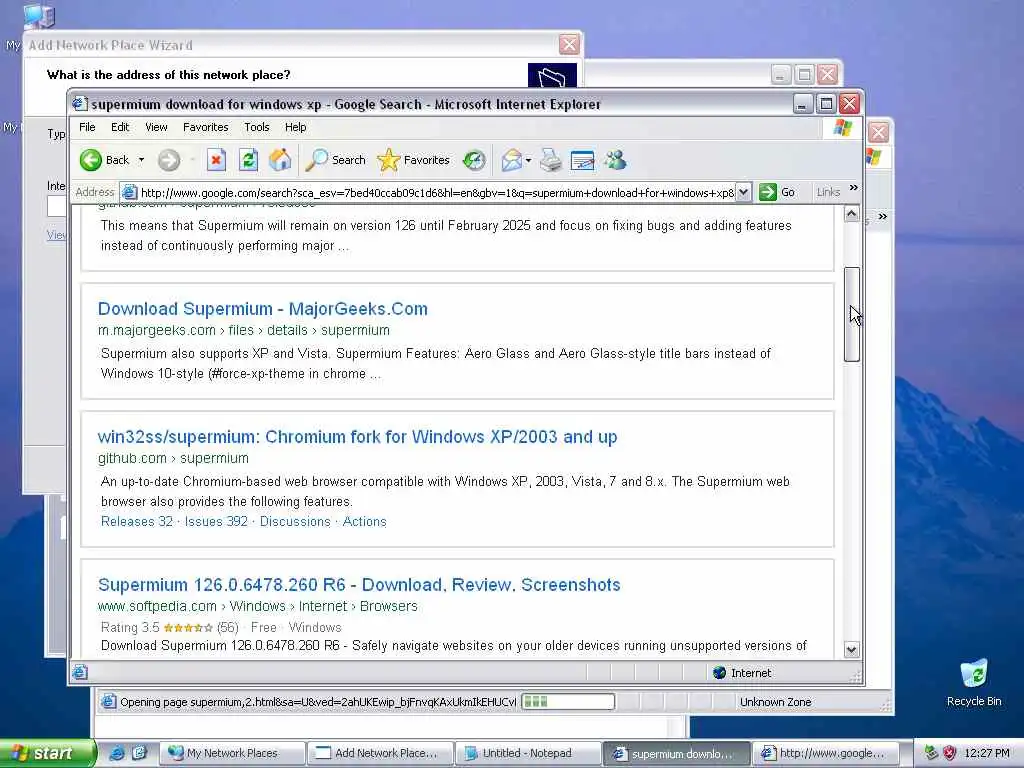Click the page loading progress bar
Viewport: 1024px width, 768px height.
click(568, 702)
